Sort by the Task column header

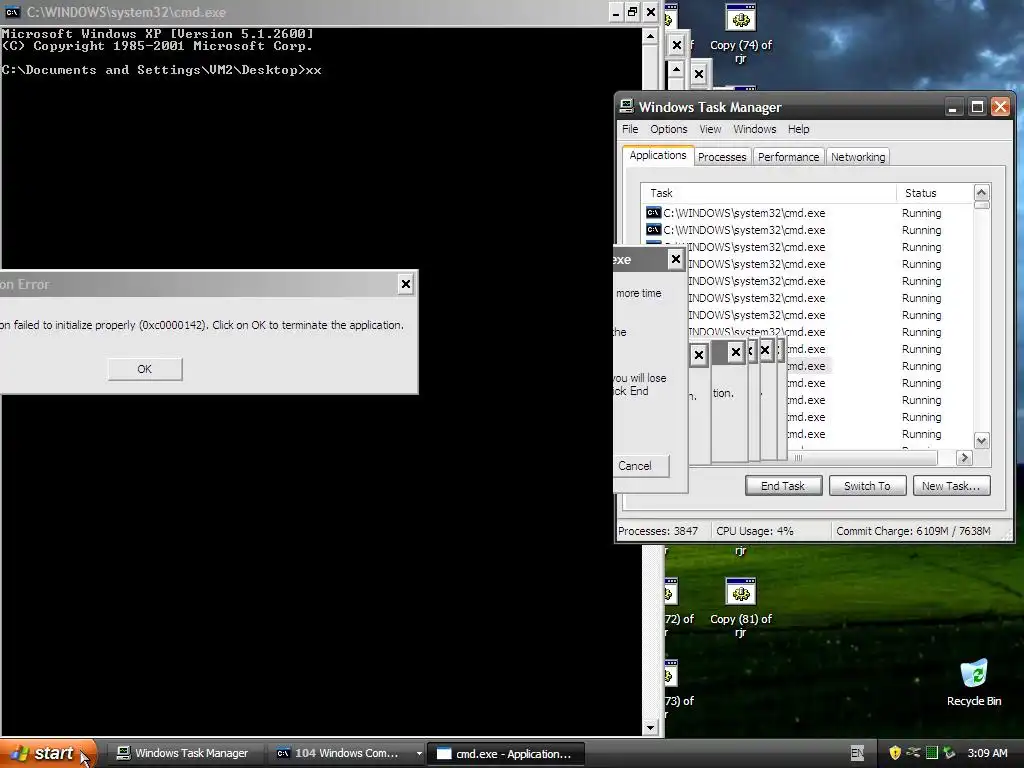click(769, 193)
